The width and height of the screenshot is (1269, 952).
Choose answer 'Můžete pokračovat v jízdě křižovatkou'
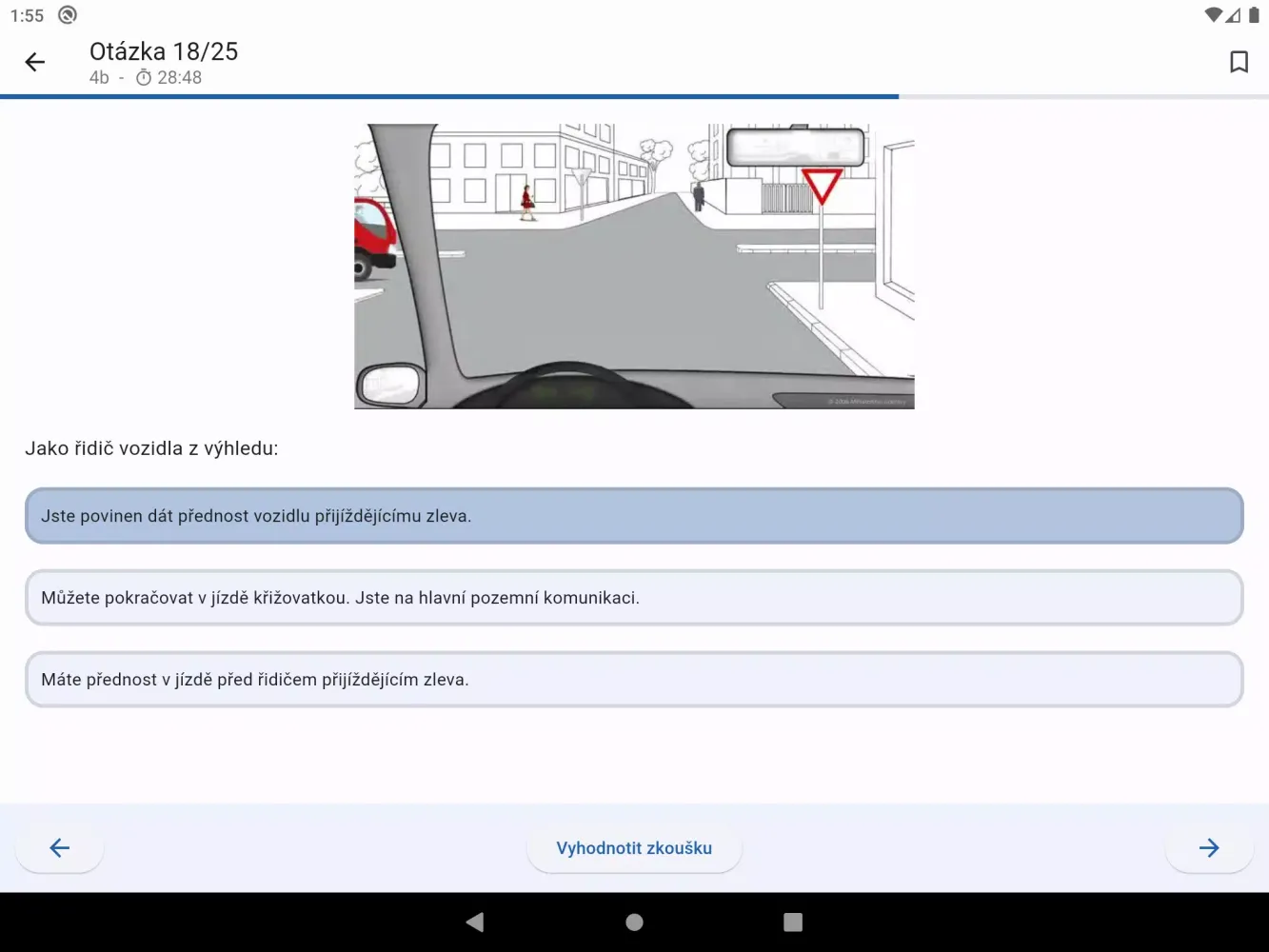coord(634,598)
